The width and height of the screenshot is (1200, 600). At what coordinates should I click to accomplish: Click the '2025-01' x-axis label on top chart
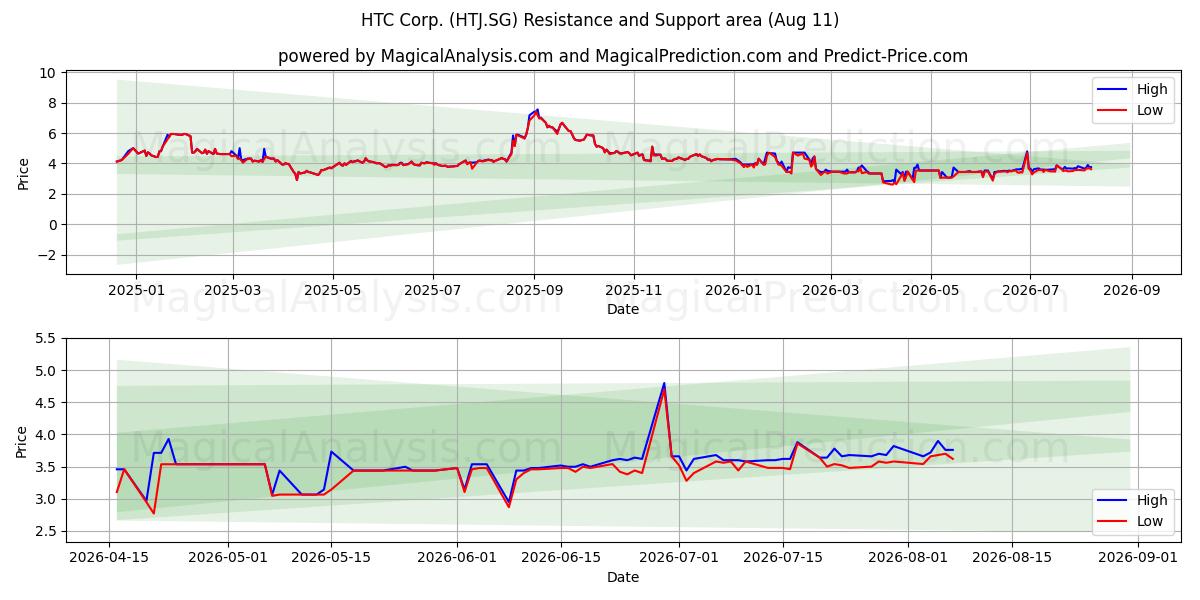click(x=135, y=291)
